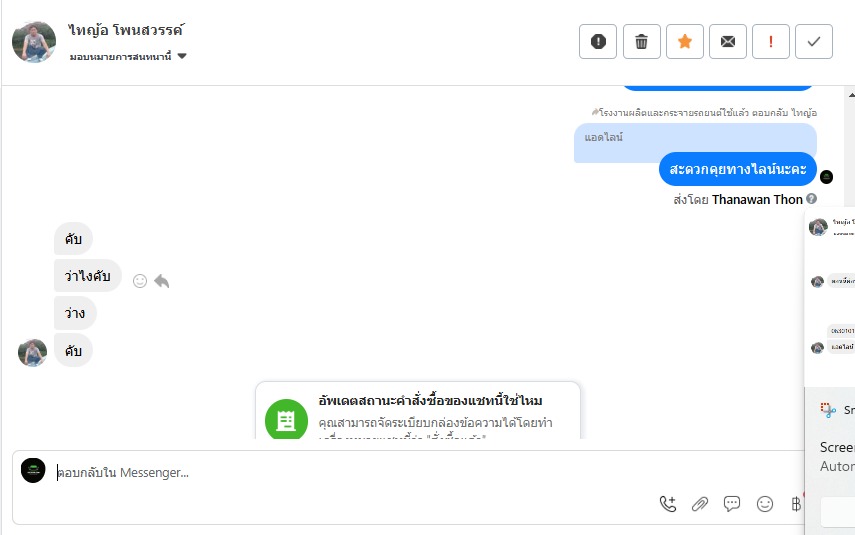Click the blue สะดวกคุยทางไลน์นะคะ message bubble
The image size is (855, 535).
(x=738, y=169)
